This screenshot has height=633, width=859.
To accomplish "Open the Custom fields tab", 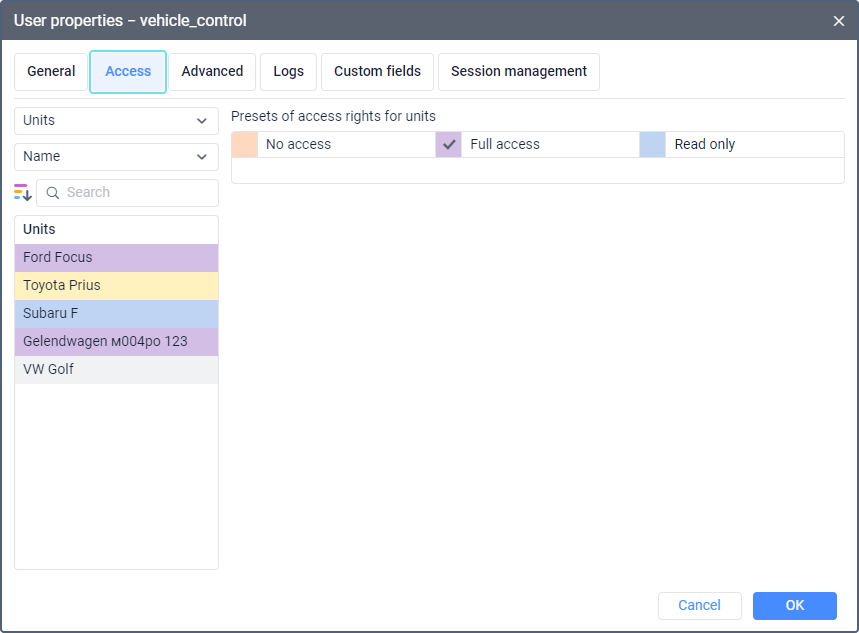I will 377,72.
